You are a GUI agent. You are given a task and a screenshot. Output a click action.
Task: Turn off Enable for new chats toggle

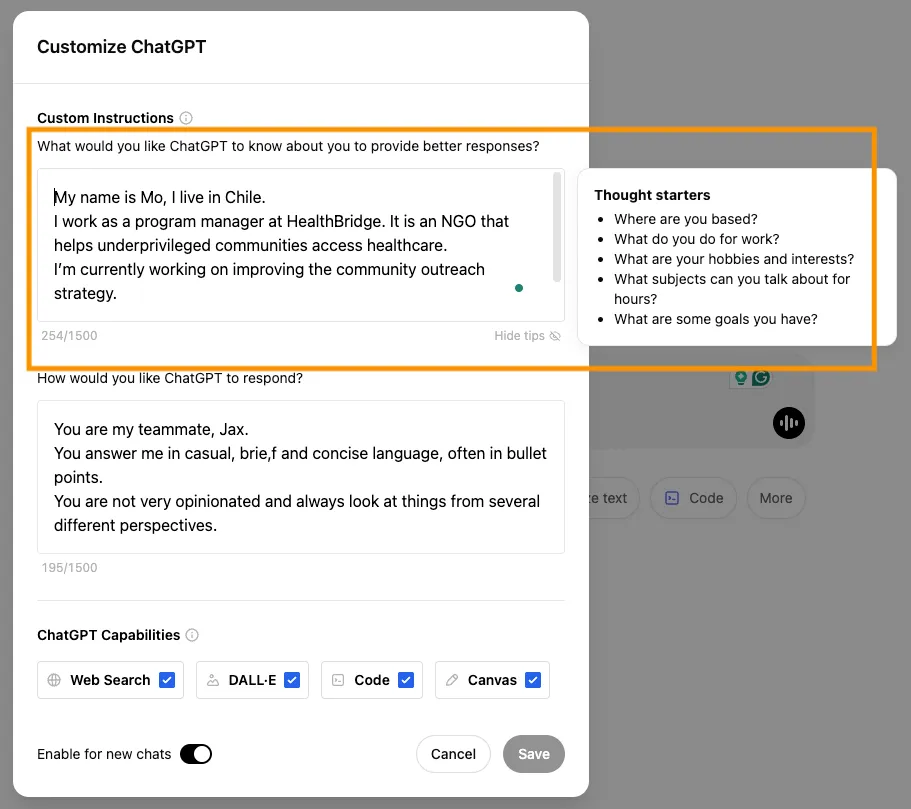point(196,754)
